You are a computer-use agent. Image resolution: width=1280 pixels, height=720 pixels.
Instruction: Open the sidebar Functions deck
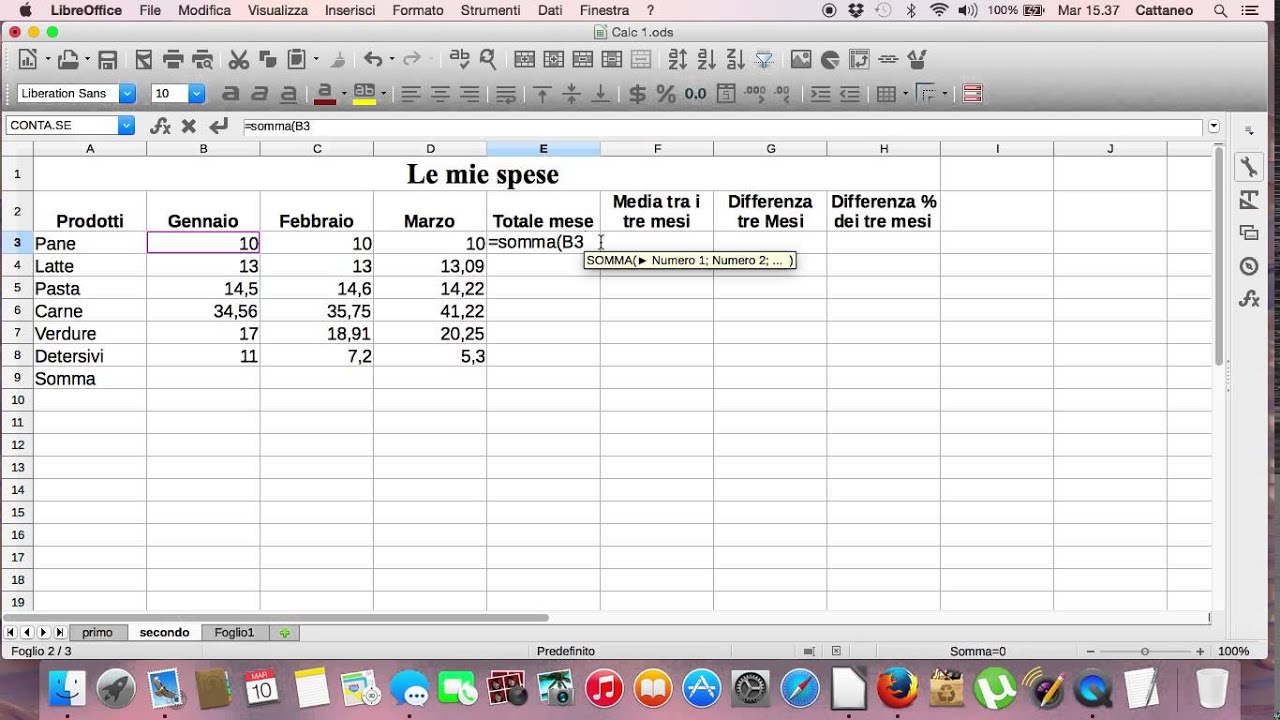click(1249, 299)
